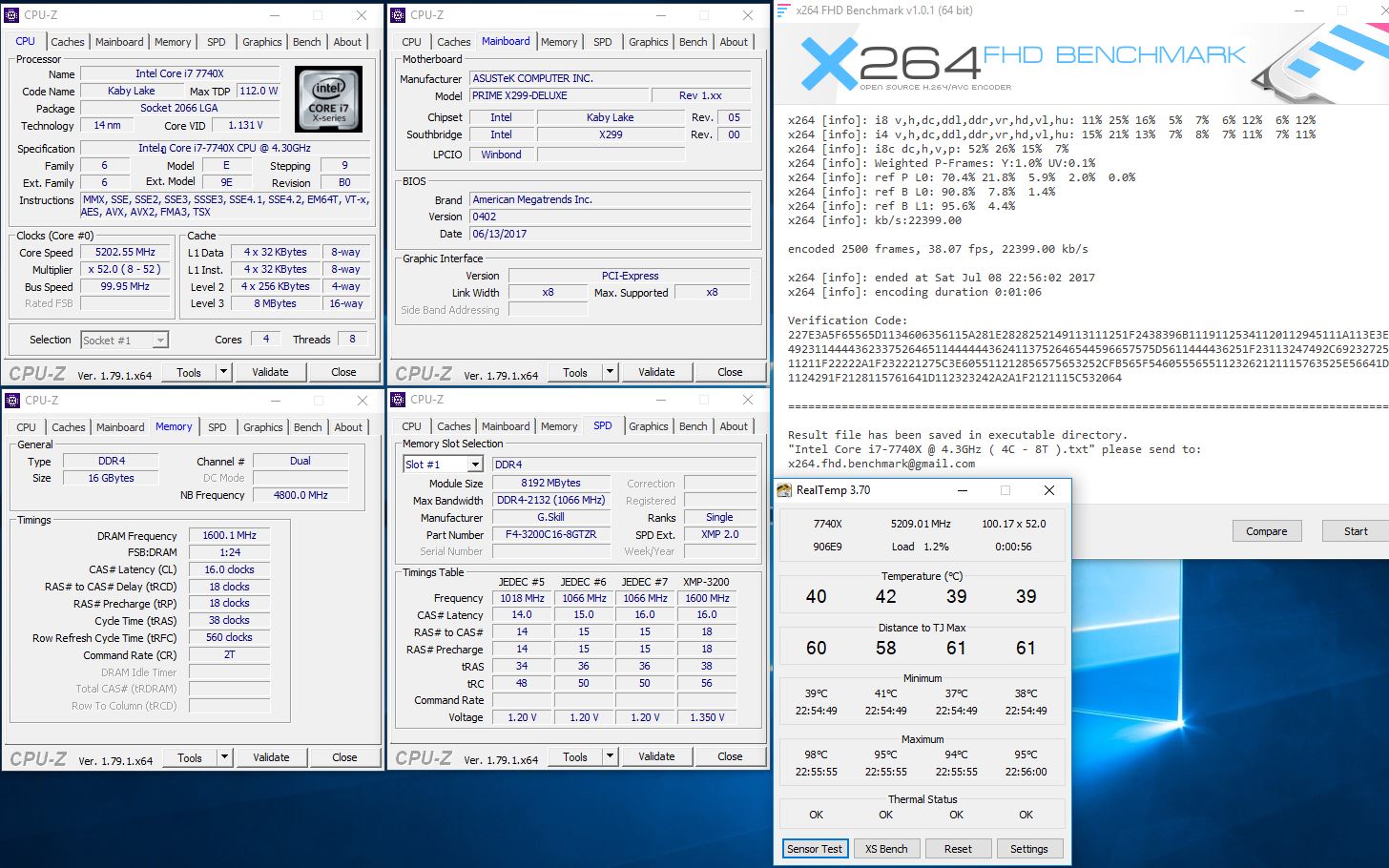Click the Part Number field F4-3200C16-8GTZR

pyautogui.click(x=550, y=535)
